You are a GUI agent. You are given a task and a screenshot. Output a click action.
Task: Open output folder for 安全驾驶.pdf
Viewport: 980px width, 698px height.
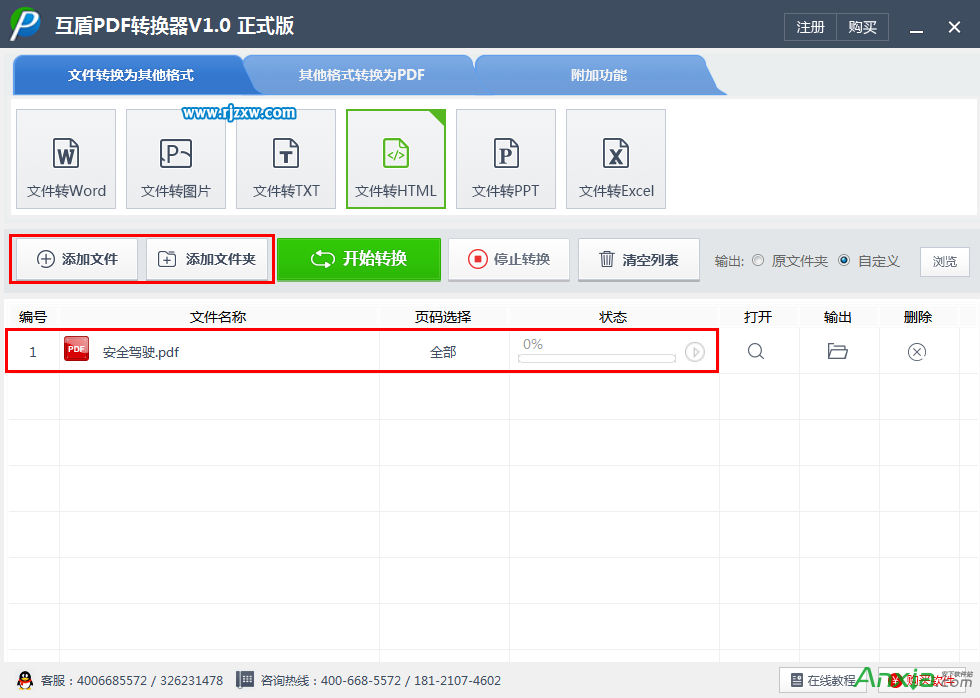pyautogui.click(x=838, y=351)
